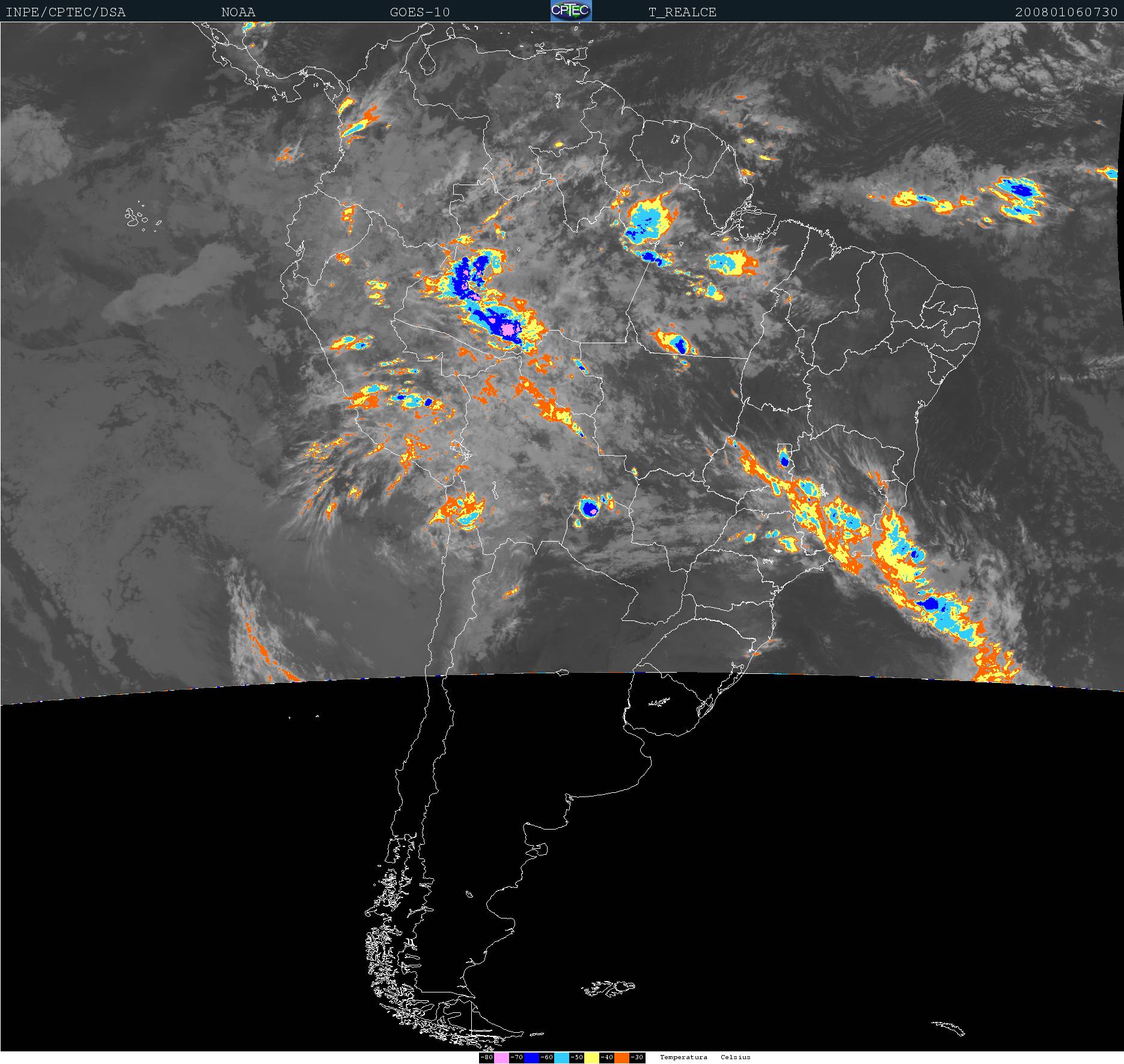
Task: Click the NOAA label in the header
Action: click(x=238, y=12)
